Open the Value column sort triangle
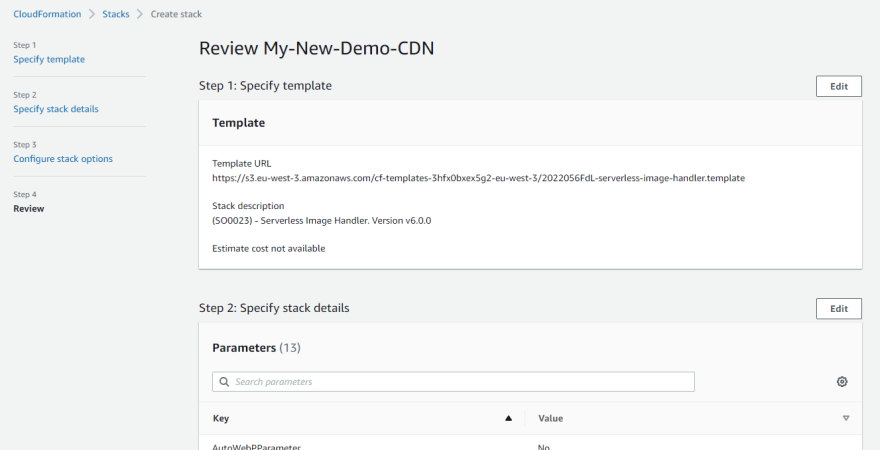 pyautogui.click(x=846, y=418)
